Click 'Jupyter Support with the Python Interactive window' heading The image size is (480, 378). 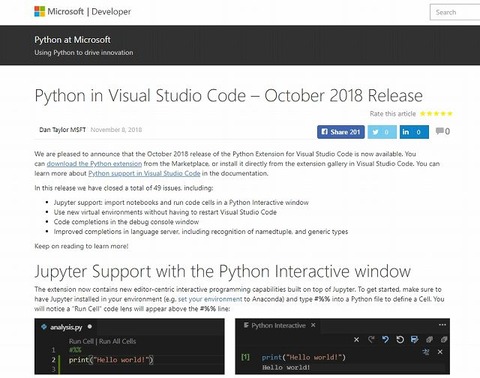(x=223, y=271)
